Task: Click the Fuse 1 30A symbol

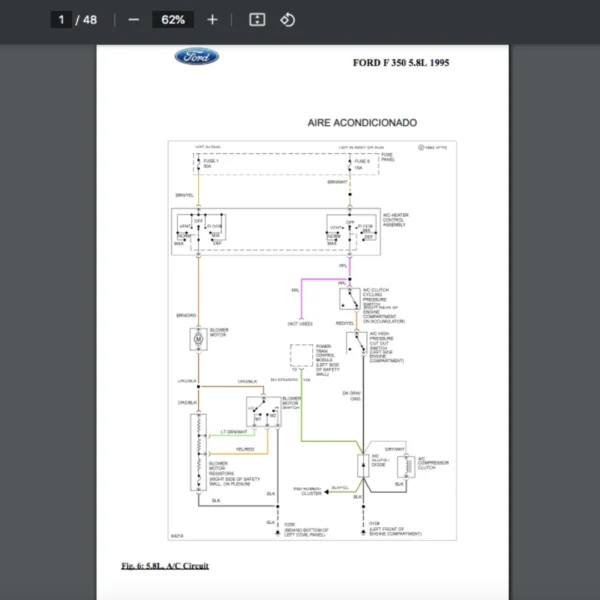Action: click(198, 162)
